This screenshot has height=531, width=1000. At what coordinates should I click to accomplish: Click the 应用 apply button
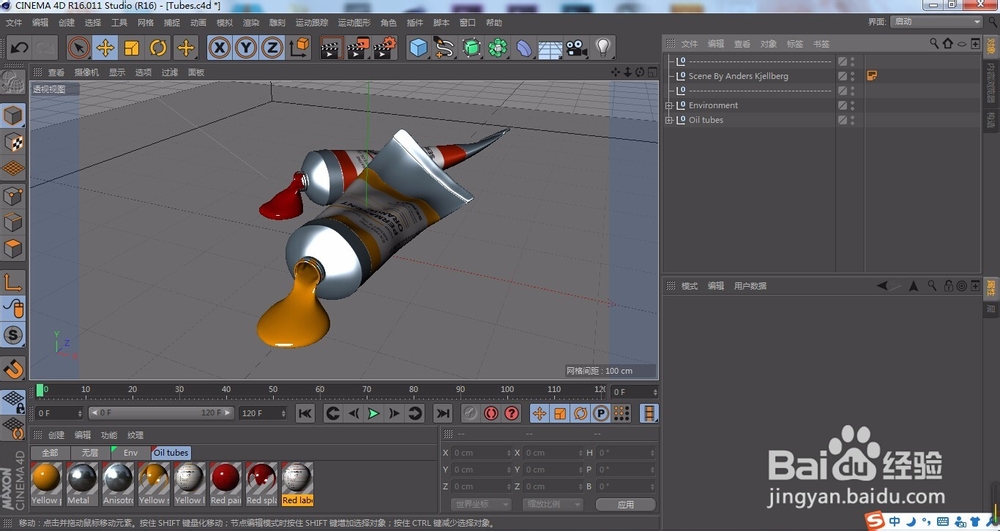pos(626,504)
